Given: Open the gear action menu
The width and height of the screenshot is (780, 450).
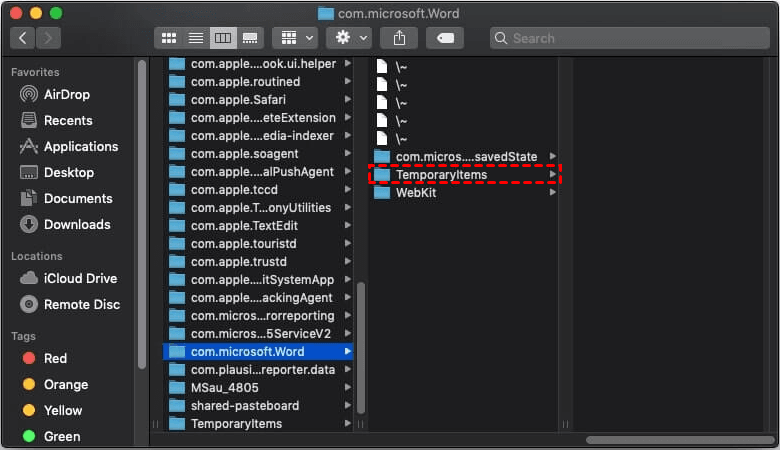Looking at the screenshot, I should coord(350,38).
